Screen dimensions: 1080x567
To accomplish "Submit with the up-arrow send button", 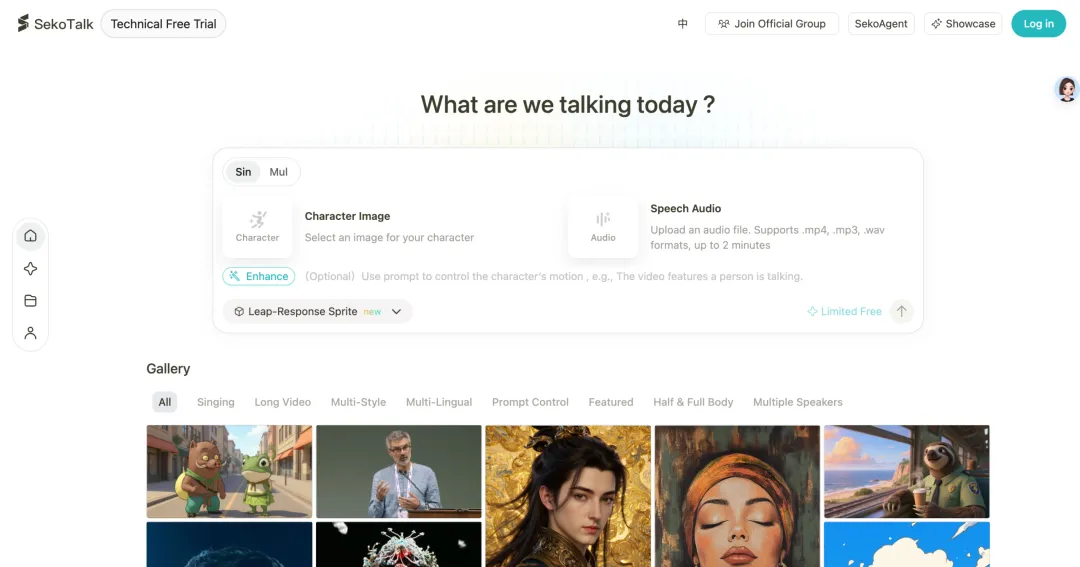I will coord(901,311).
